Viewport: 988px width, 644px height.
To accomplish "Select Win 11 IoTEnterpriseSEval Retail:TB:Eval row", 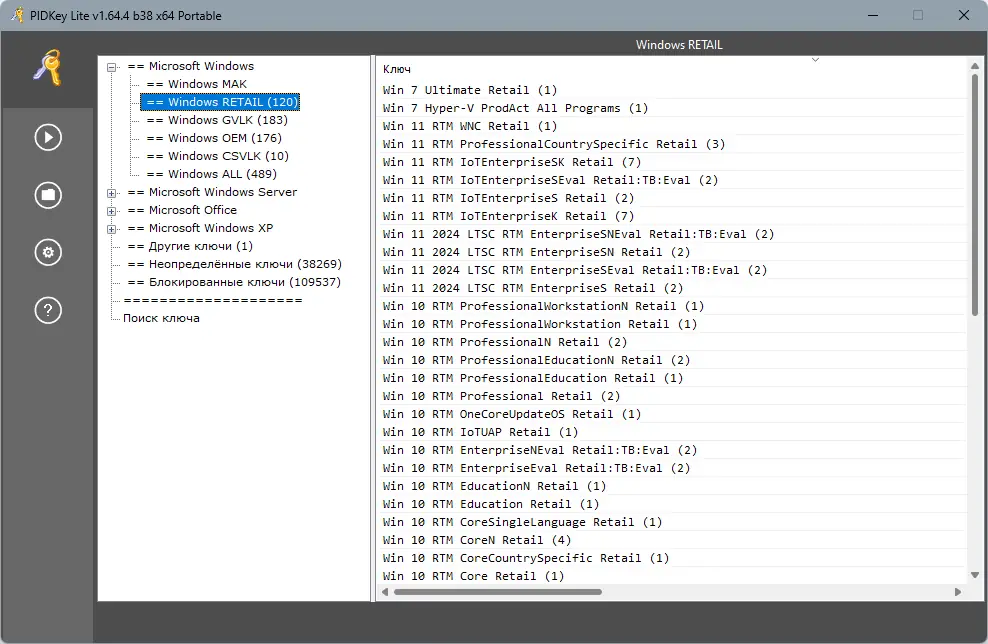I will coord(671,180).
